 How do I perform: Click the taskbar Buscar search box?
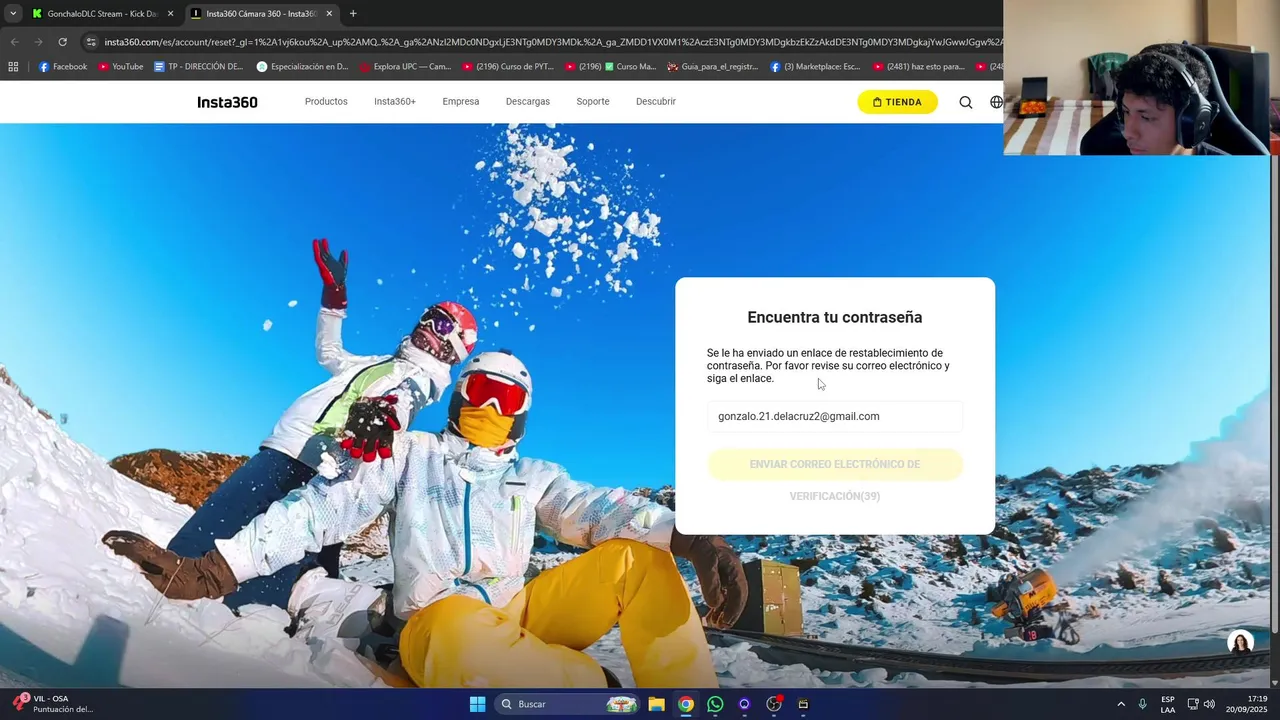pyautogui.click(x=566, y=704)
